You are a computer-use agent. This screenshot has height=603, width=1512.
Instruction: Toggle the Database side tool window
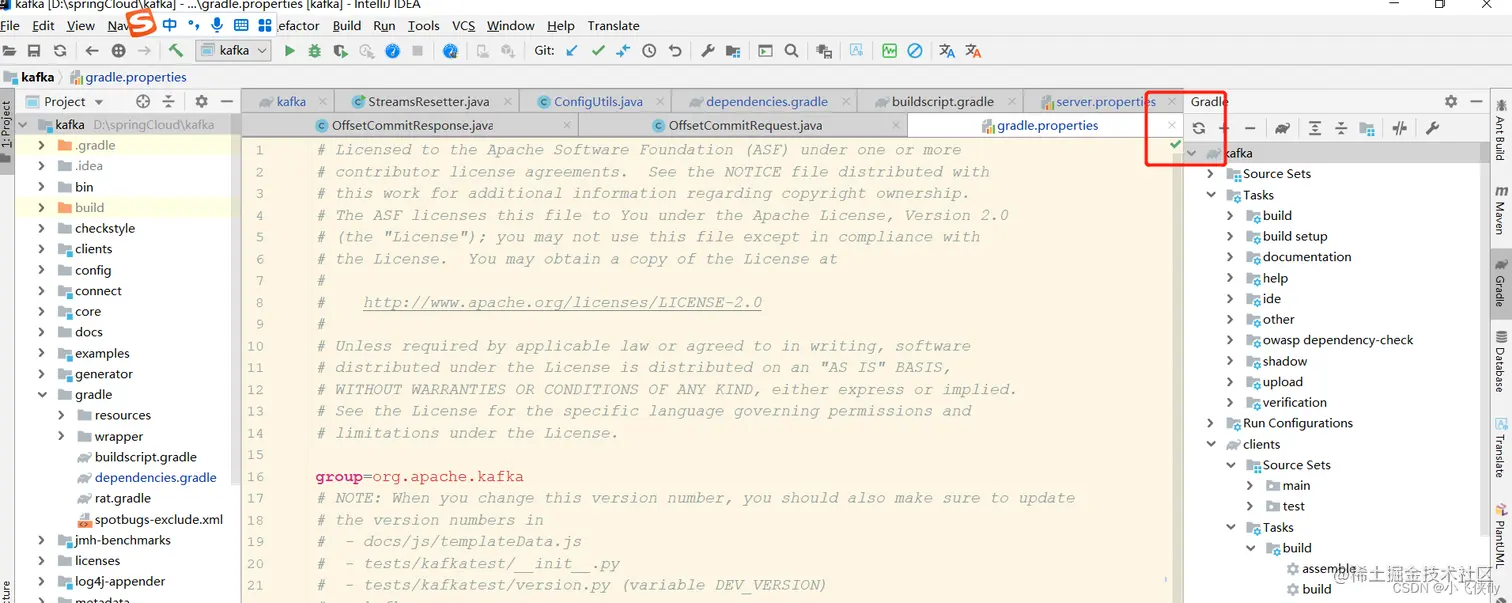click(1501, 360)
